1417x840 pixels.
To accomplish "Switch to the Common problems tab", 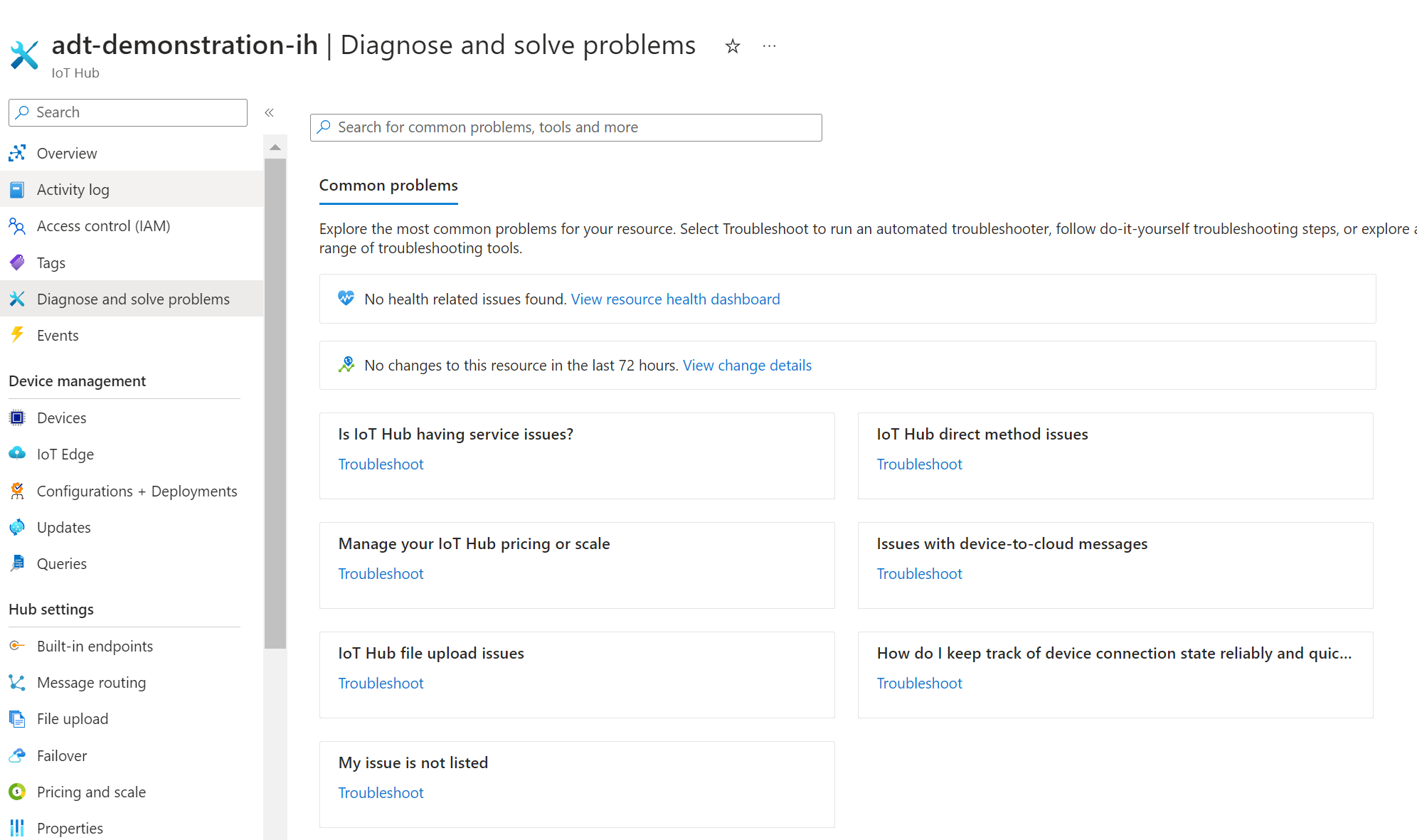I will pos(388,185).
